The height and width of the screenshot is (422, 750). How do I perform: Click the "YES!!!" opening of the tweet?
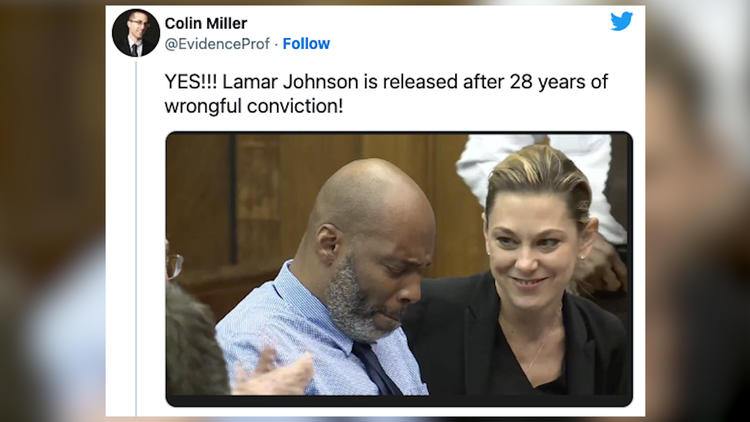[191, 81]
